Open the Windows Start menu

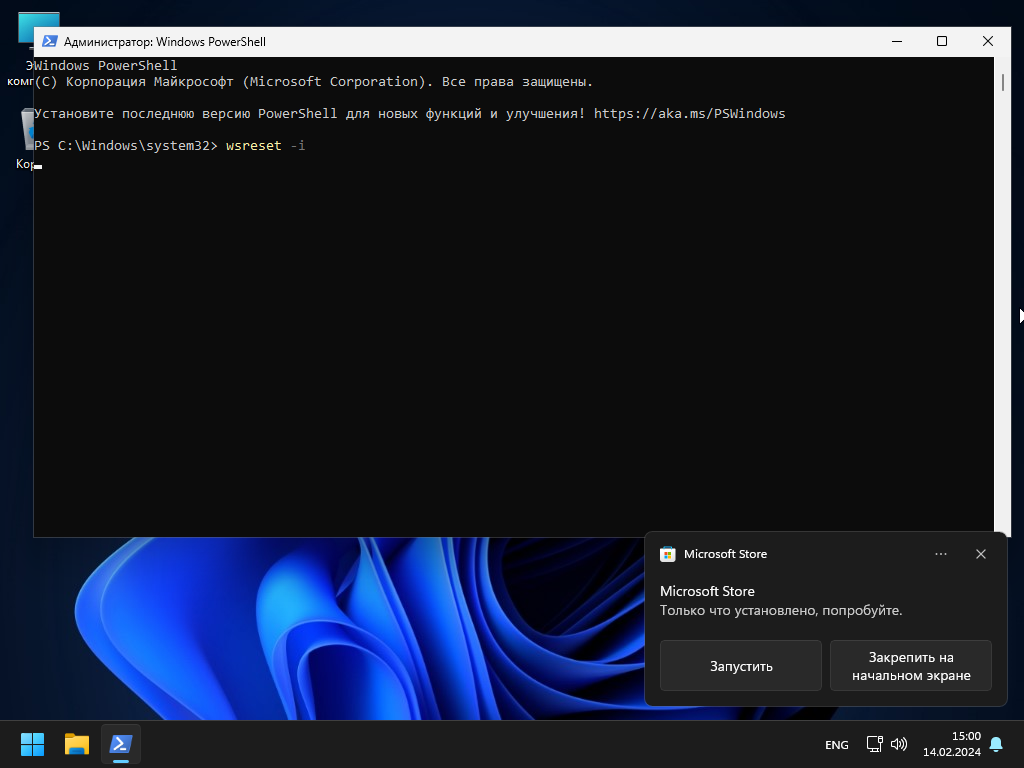tap(32, 744)
